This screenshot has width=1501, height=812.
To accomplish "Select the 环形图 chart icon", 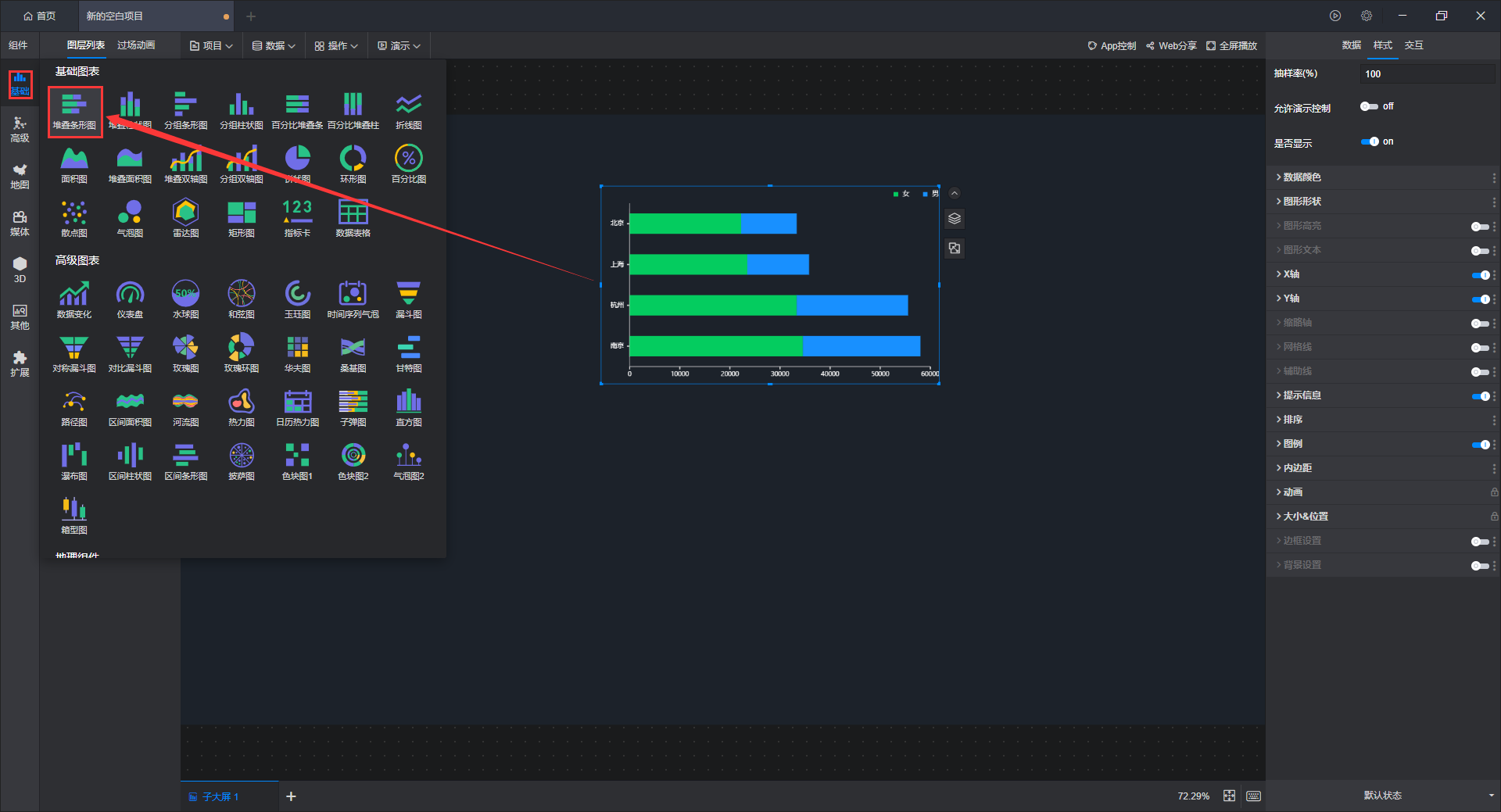I will [353, 165].
